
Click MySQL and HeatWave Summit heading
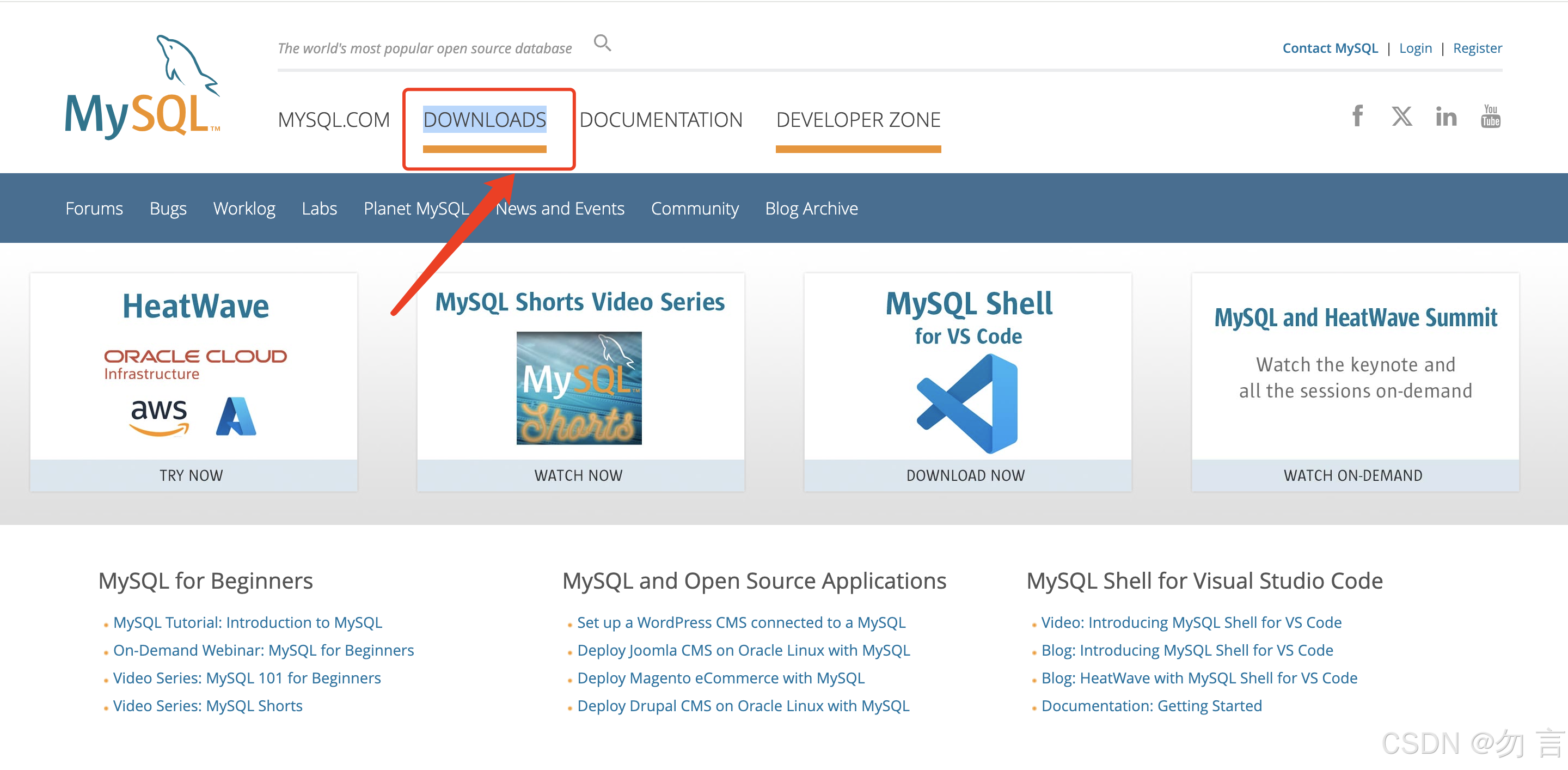1356,317
